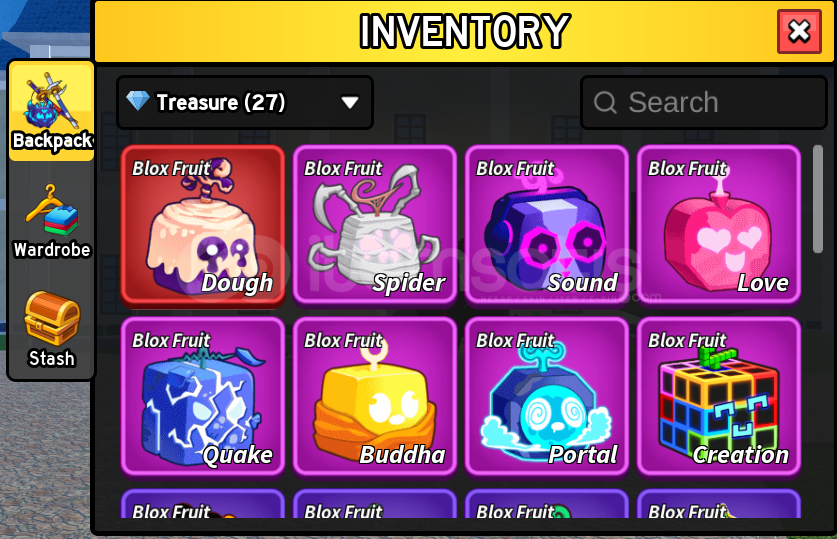The image size is (837, 539).
Task: Click the dropdown arrow next to Treasure
Action: pyautogui.click(x=350, y=102)
